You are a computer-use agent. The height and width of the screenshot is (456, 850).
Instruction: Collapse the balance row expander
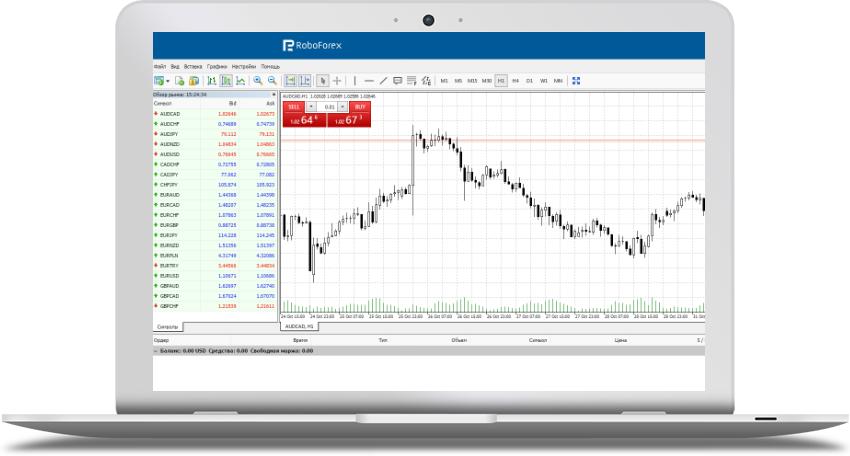(155, 351)
